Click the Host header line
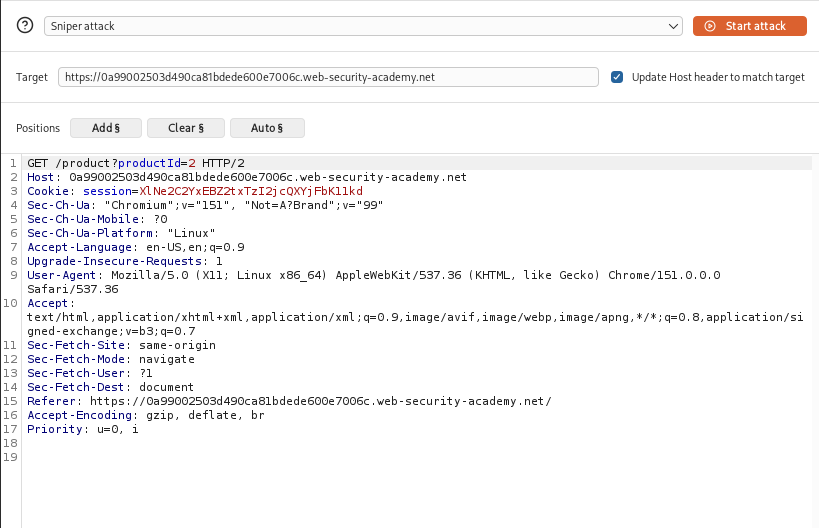 click(x=247, y=177)
